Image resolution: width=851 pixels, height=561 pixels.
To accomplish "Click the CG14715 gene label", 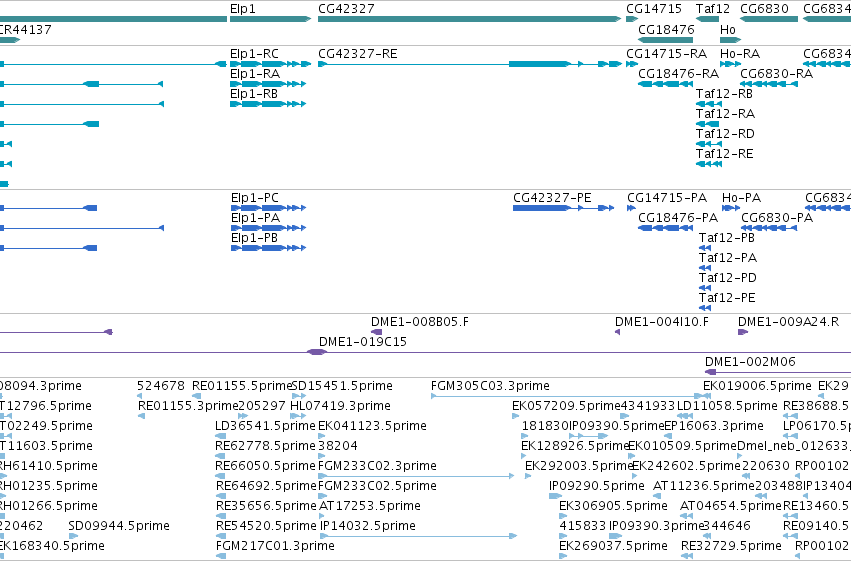I will pos(654,9).
